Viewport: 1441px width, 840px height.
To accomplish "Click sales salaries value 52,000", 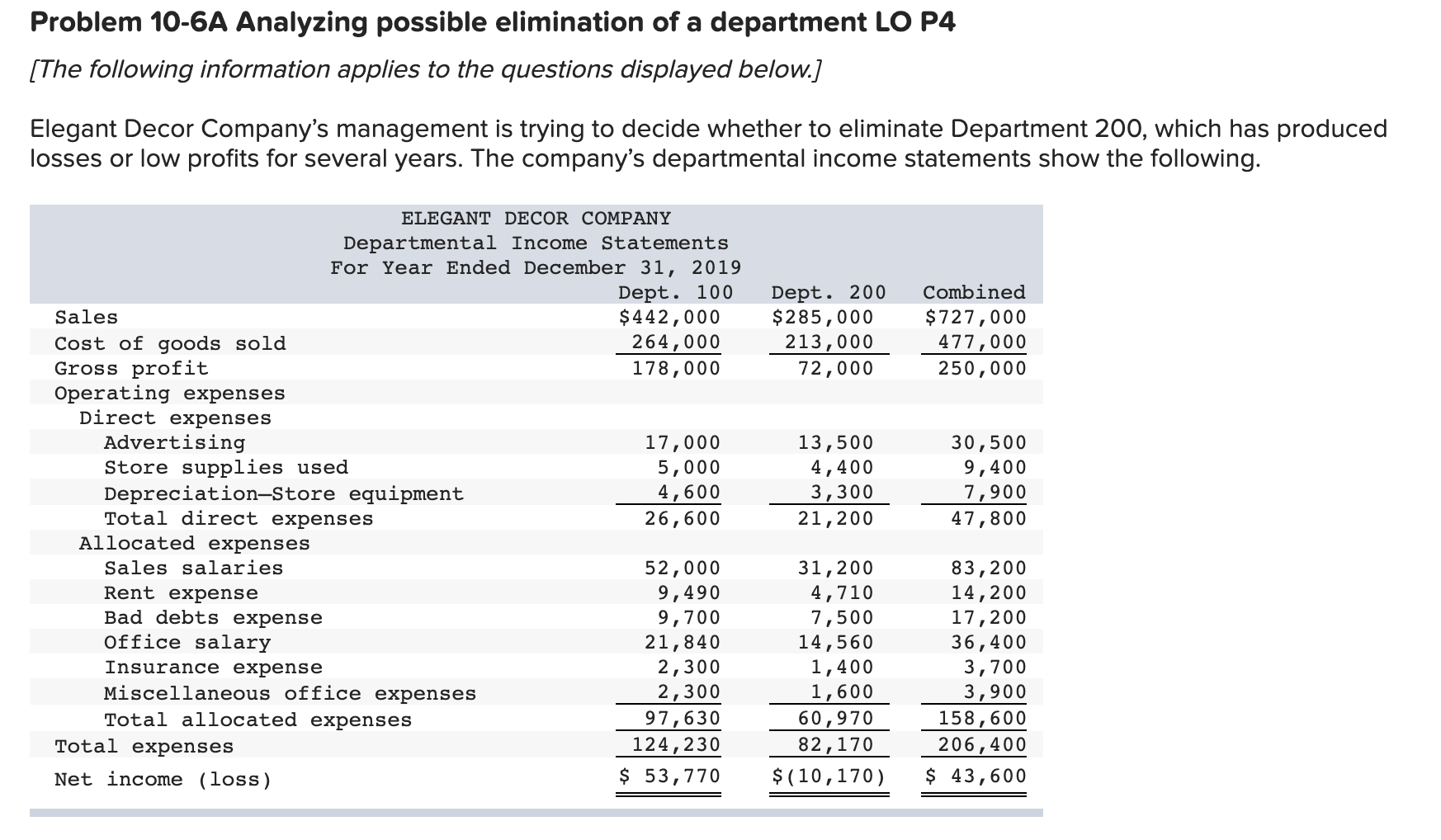I will coord(682,569).
